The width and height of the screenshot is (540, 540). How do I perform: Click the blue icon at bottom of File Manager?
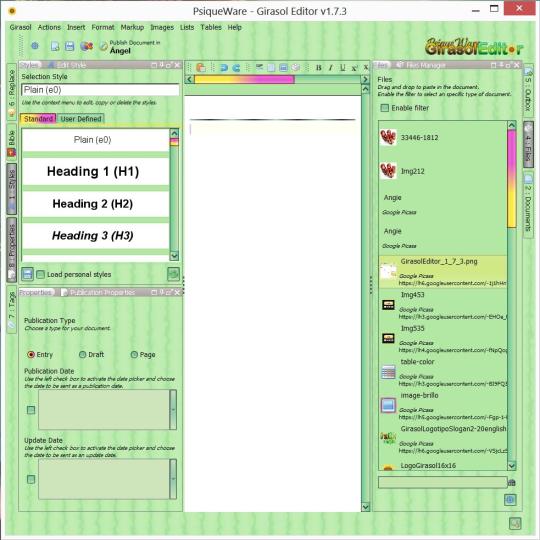pyautogui.click(x=510, y=499)
